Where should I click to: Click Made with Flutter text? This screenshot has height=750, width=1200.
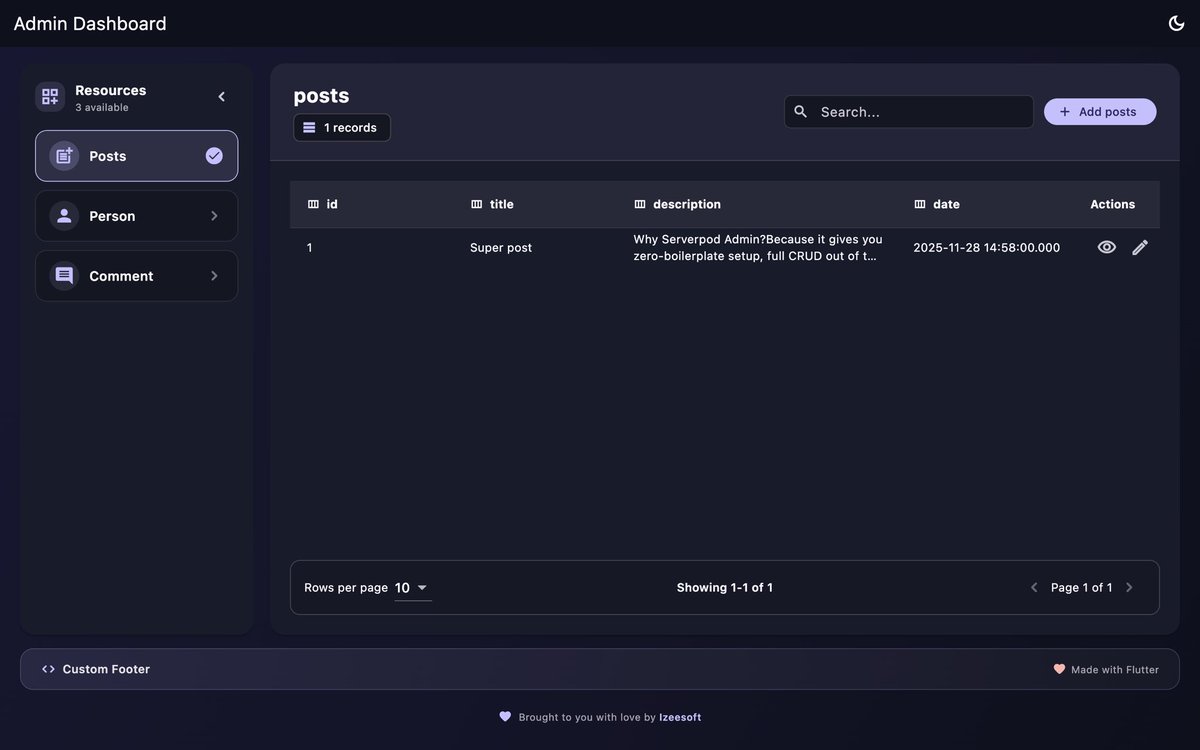click(1115, 670)
